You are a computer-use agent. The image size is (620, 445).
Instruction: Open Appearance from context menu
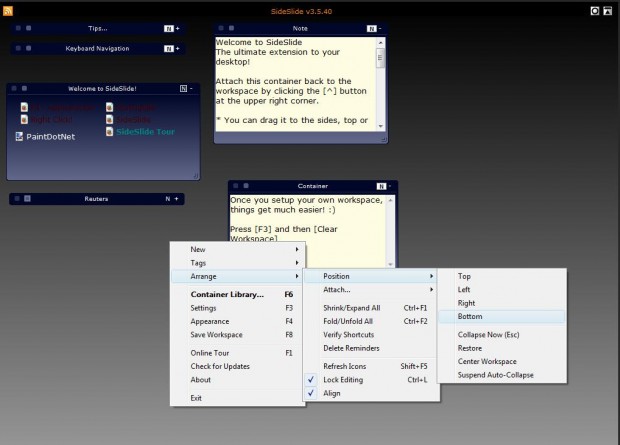point(238,322)
